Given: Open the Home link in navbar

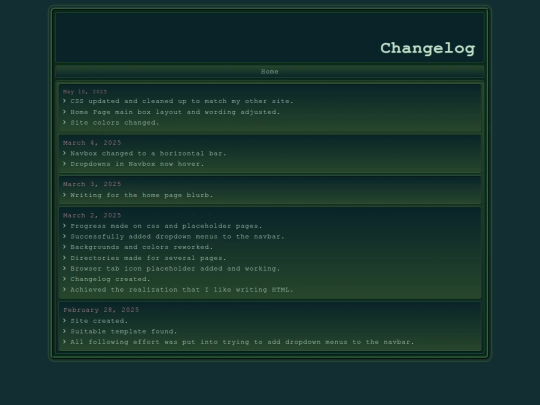Looking at the screenshot, I should 270,72.
